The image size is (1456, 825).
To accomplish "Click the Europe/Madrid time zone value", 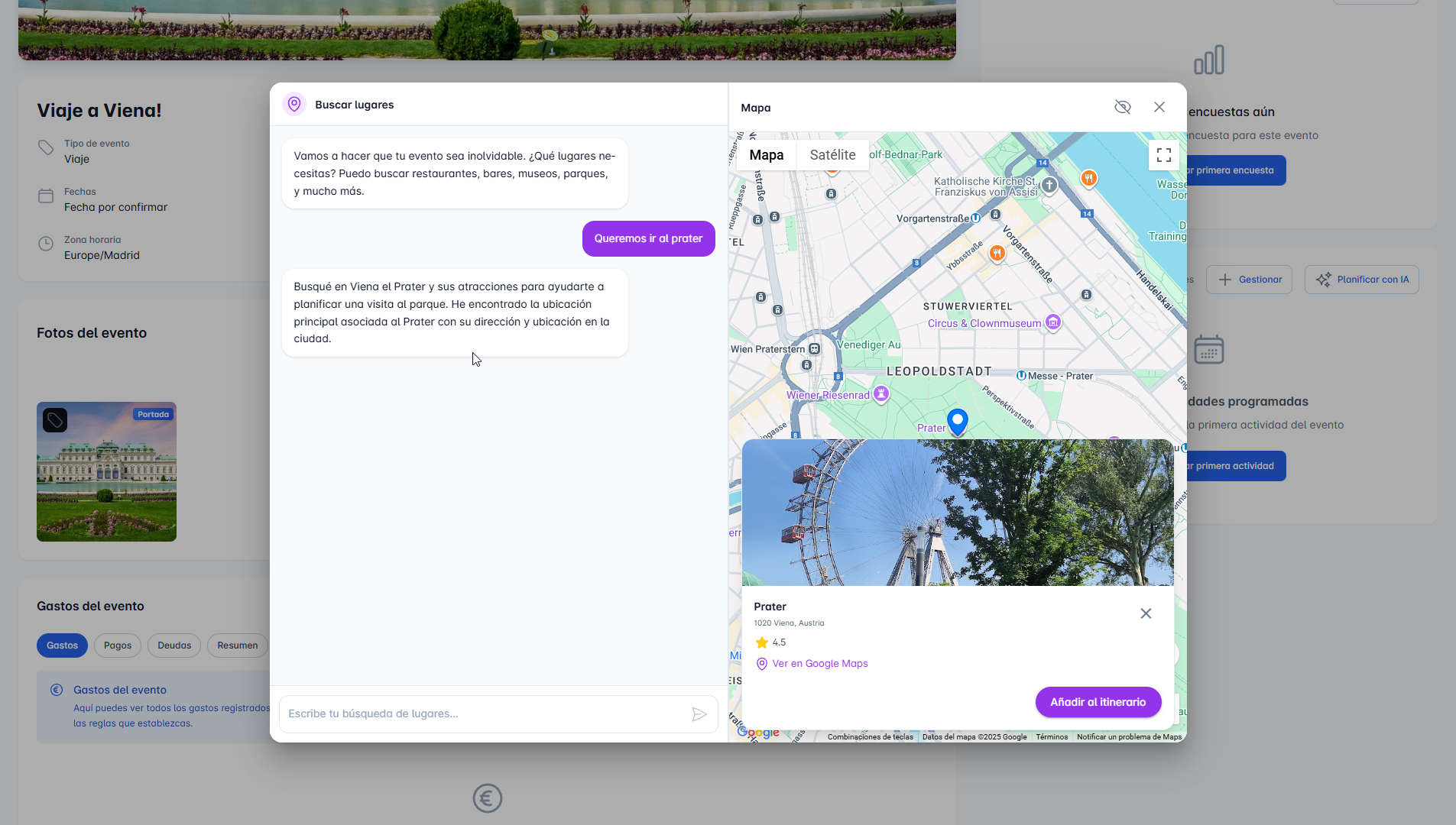I will [x=102, y=255].
